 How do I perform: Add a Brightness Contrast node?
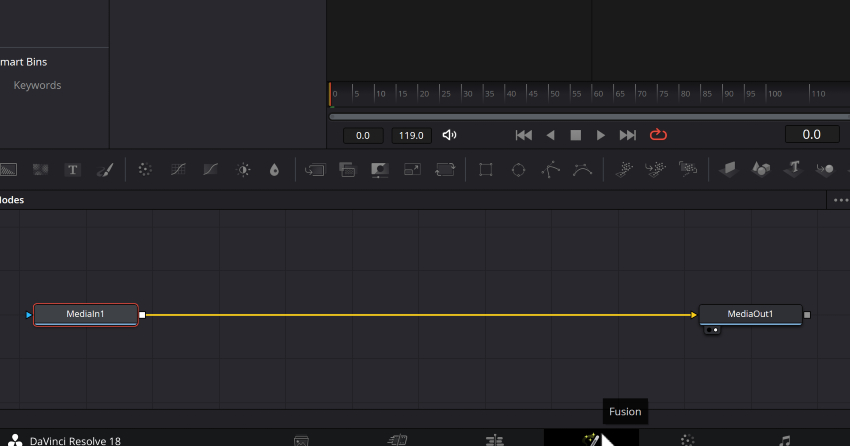(x=243, y=170)
